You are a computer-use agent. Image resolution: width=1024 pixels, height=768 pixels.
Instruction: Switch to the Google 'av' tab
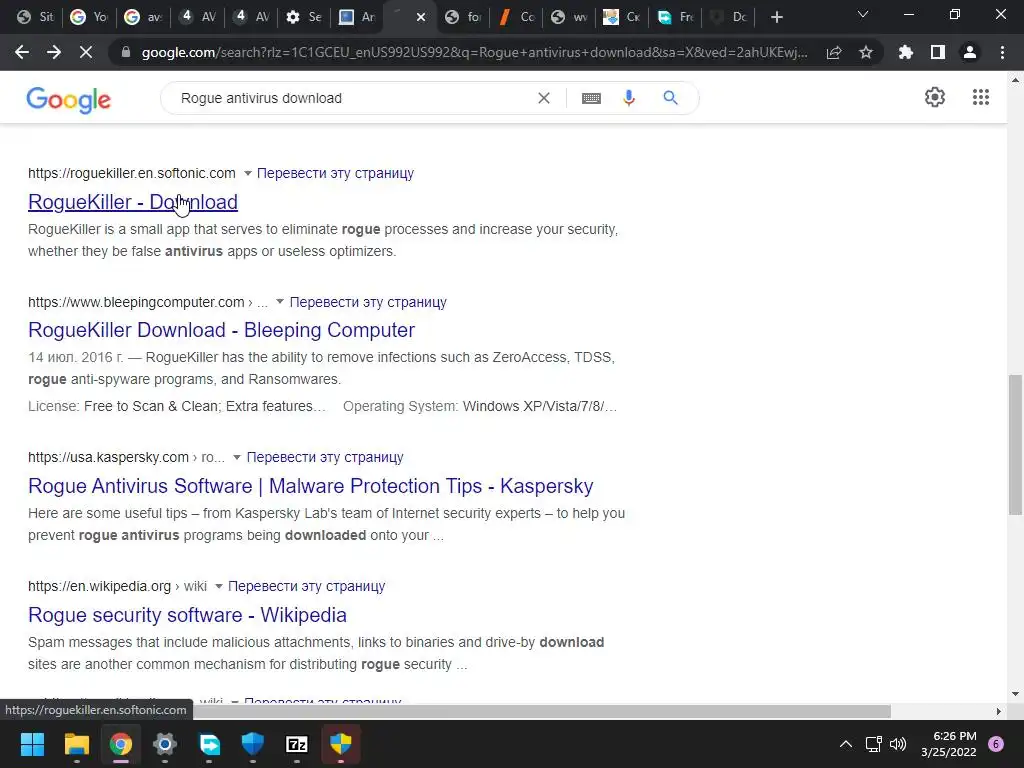143,17
